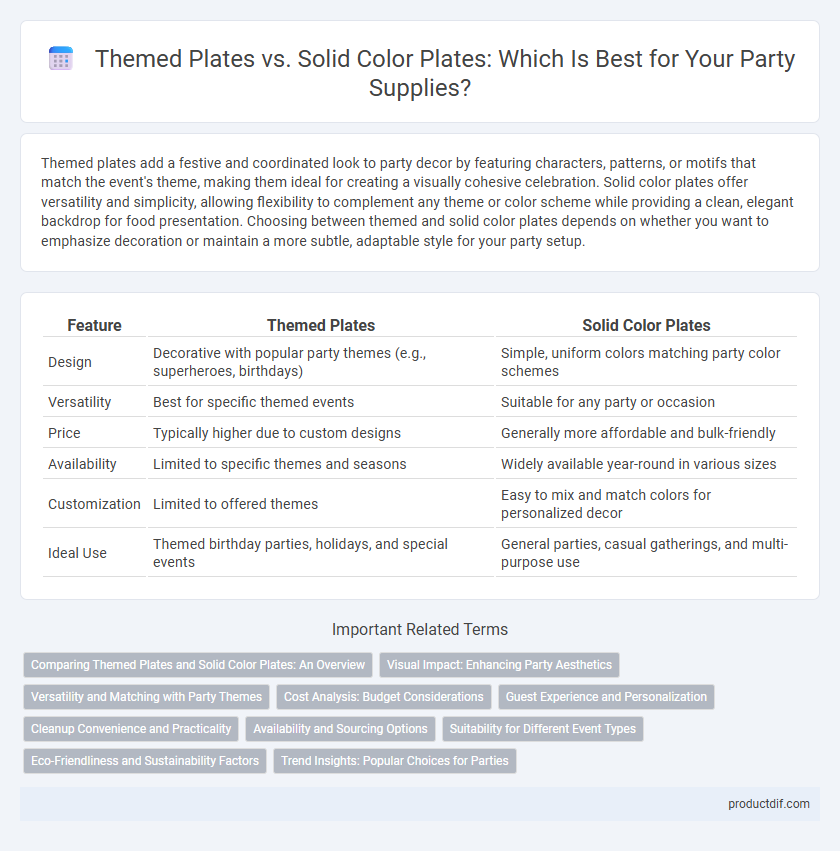
Task: Select the 'Solid Color Plates' column header
Action: click(646, 325)
